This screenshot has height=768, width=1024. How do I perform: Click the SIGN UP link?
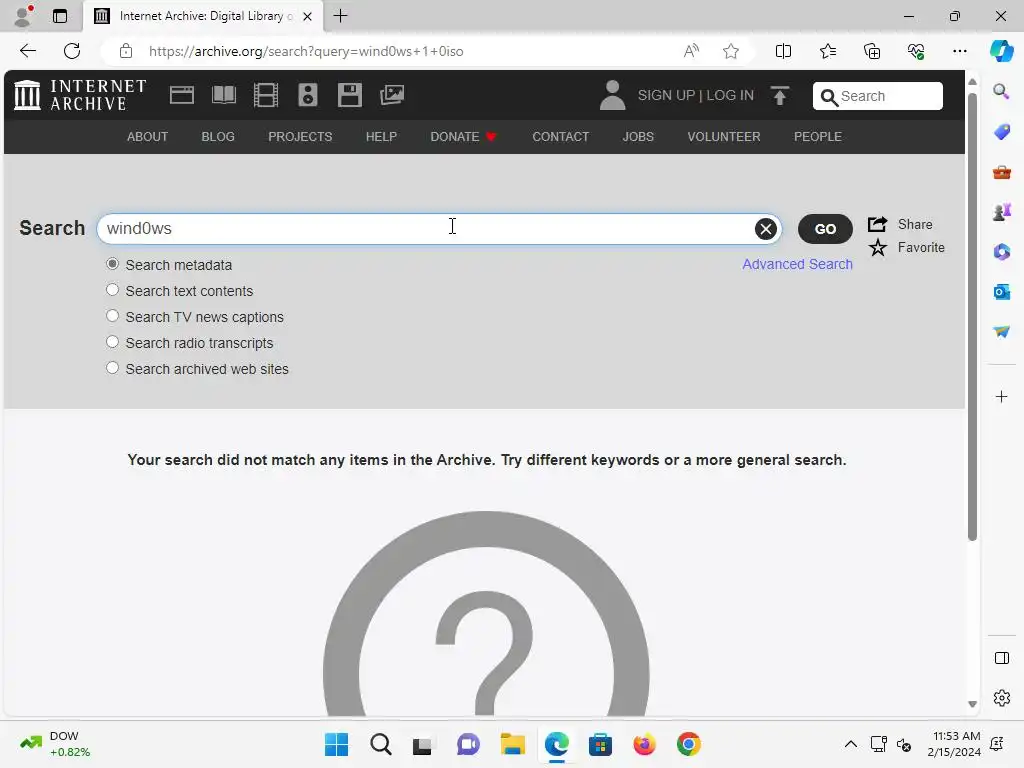666,95
